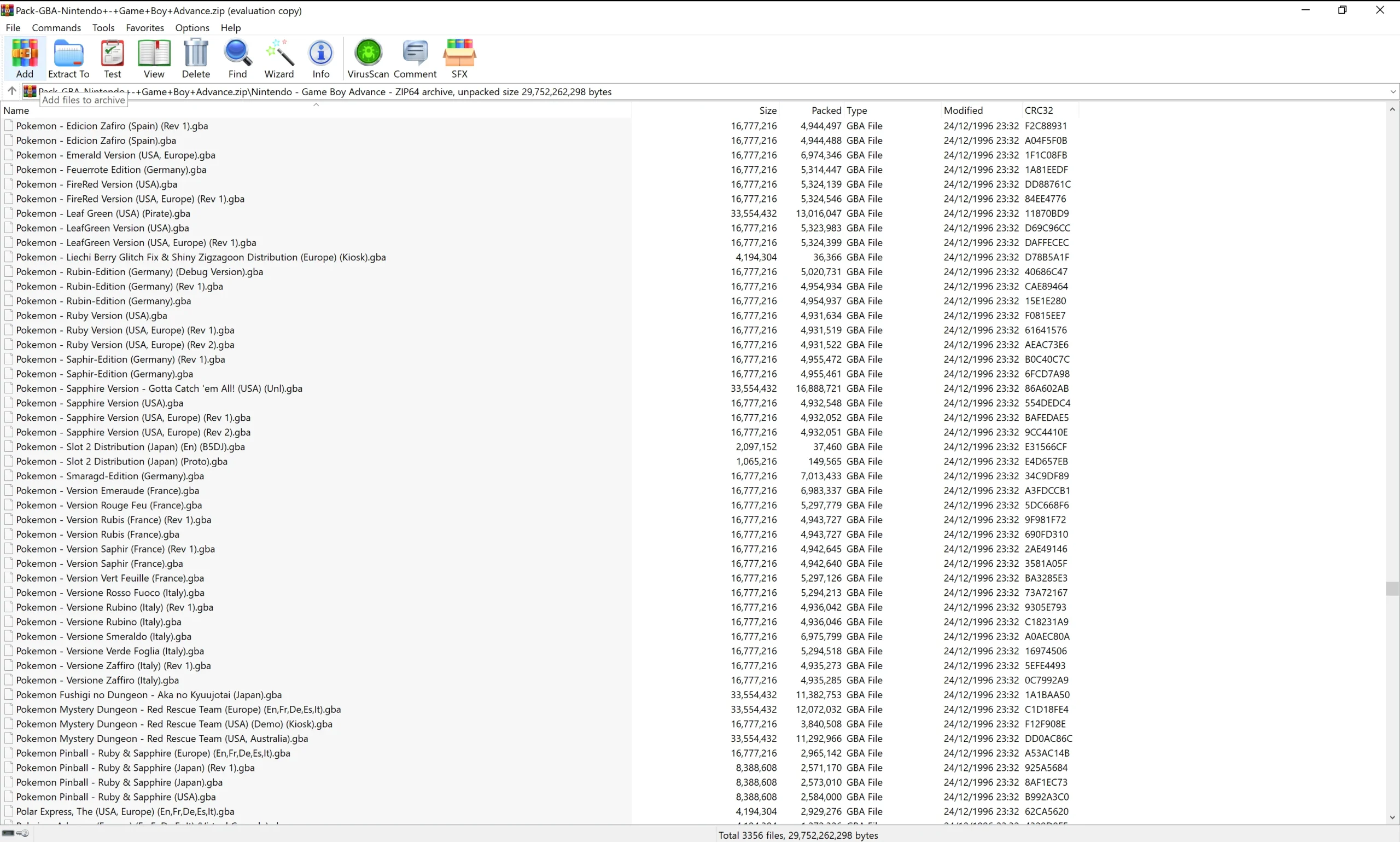Launch the Wizard wand tool
This screenshot has height=842, width=1400.
click(x=279, y=58)
